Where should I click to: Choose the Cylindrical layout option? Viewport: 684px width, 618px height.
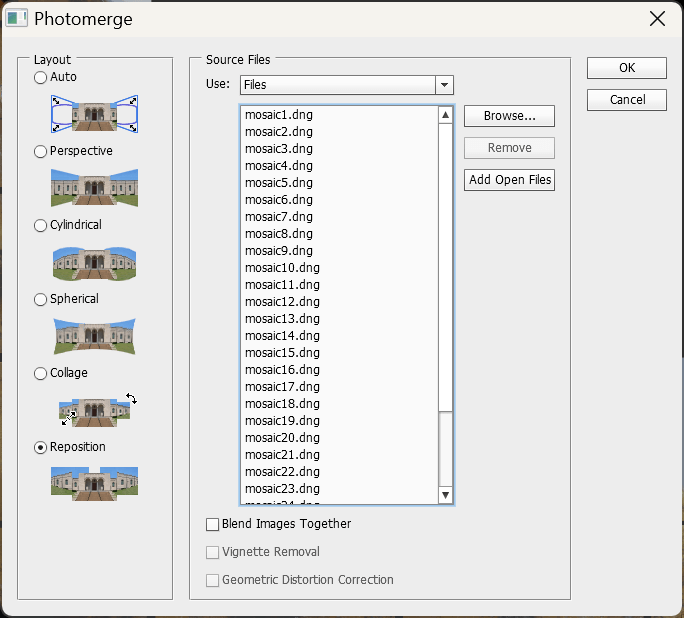pyautogui.click(x=41, y=225)
